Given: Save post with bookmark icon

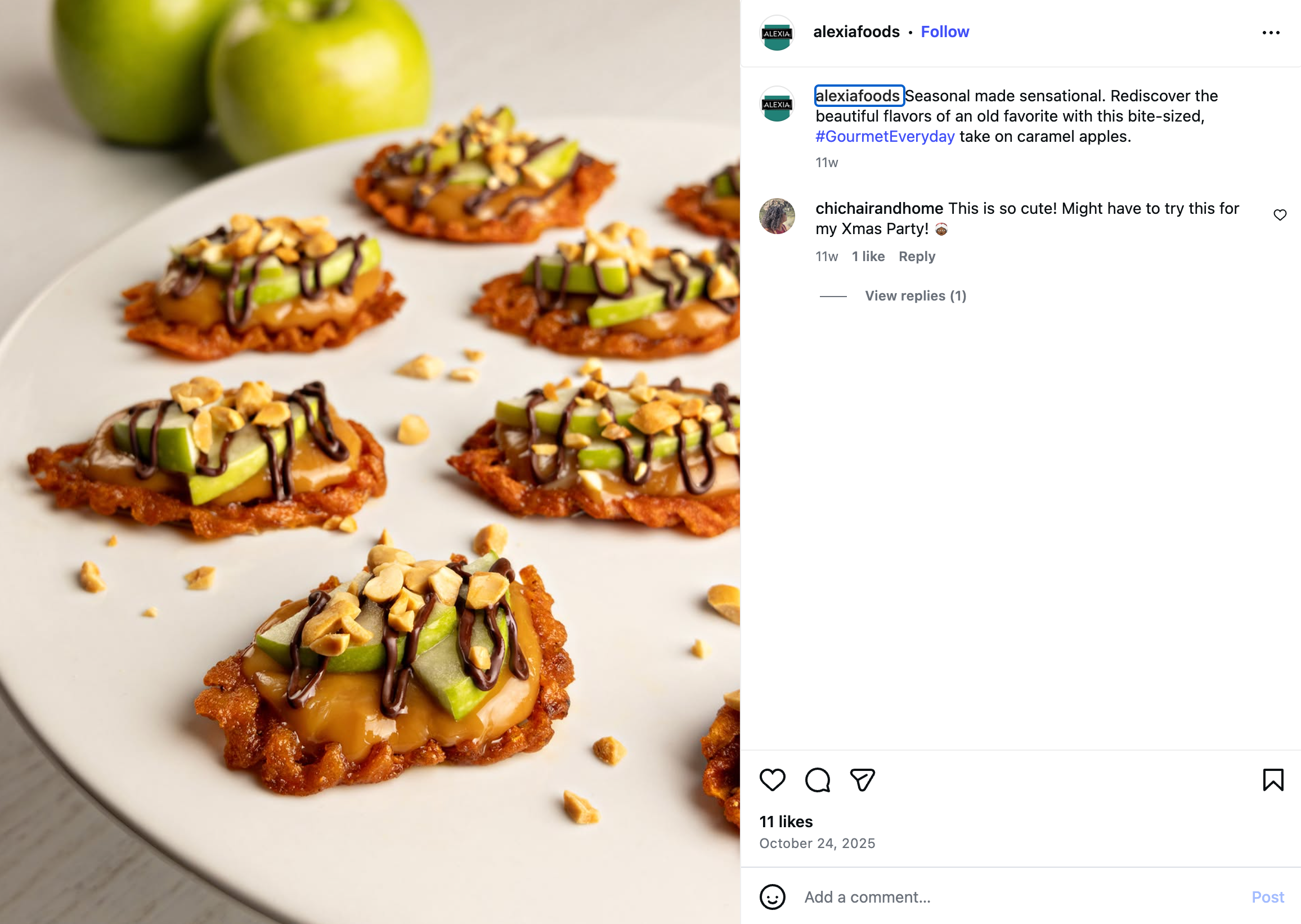Looking at the screenshot, I should pos(1272,779).
